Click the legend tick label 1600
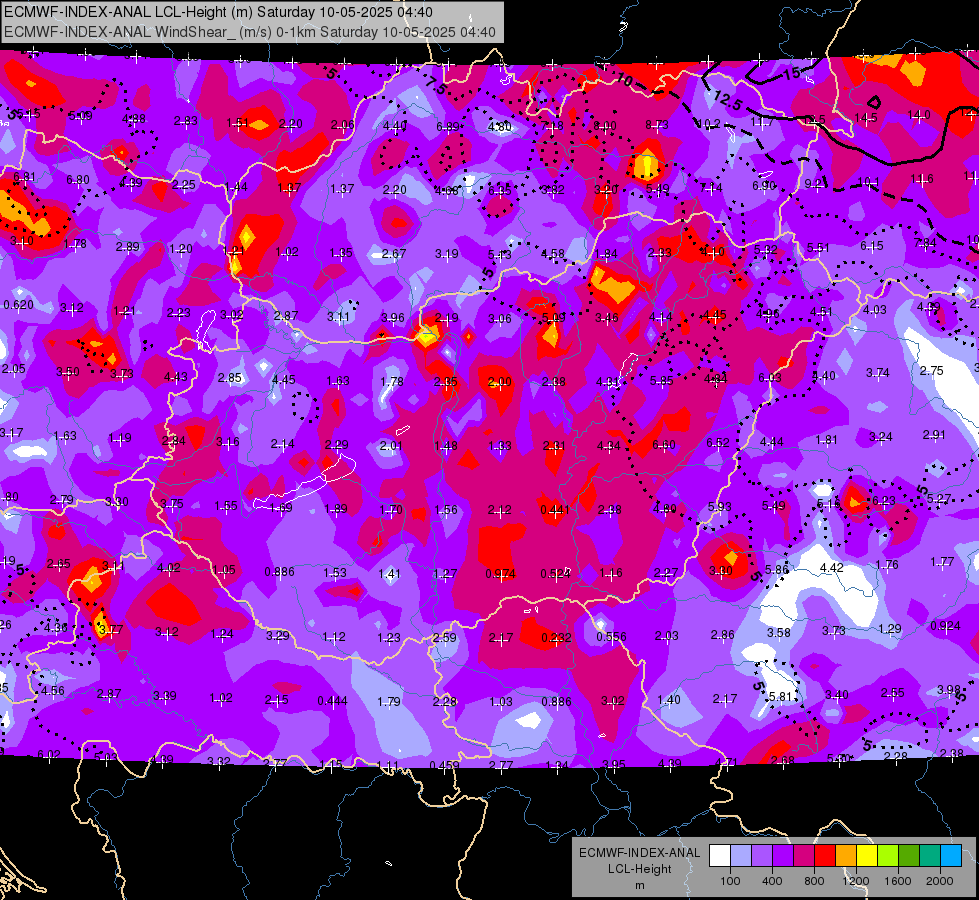 point(898,881)
